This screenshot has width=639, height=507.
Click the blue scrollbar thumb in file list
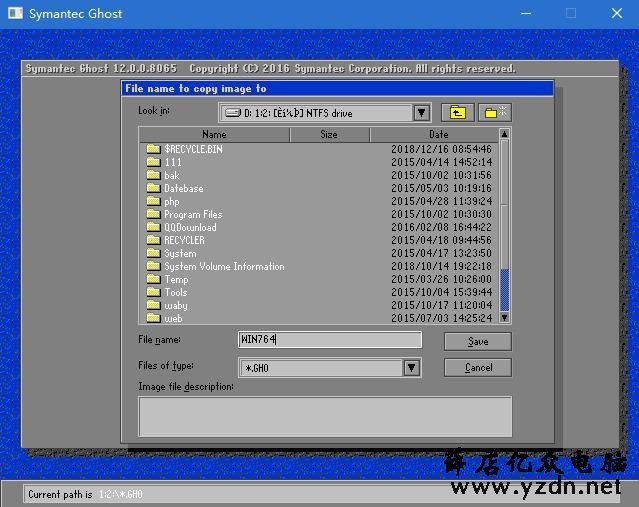pyautogui.click(x=505, y=290)
